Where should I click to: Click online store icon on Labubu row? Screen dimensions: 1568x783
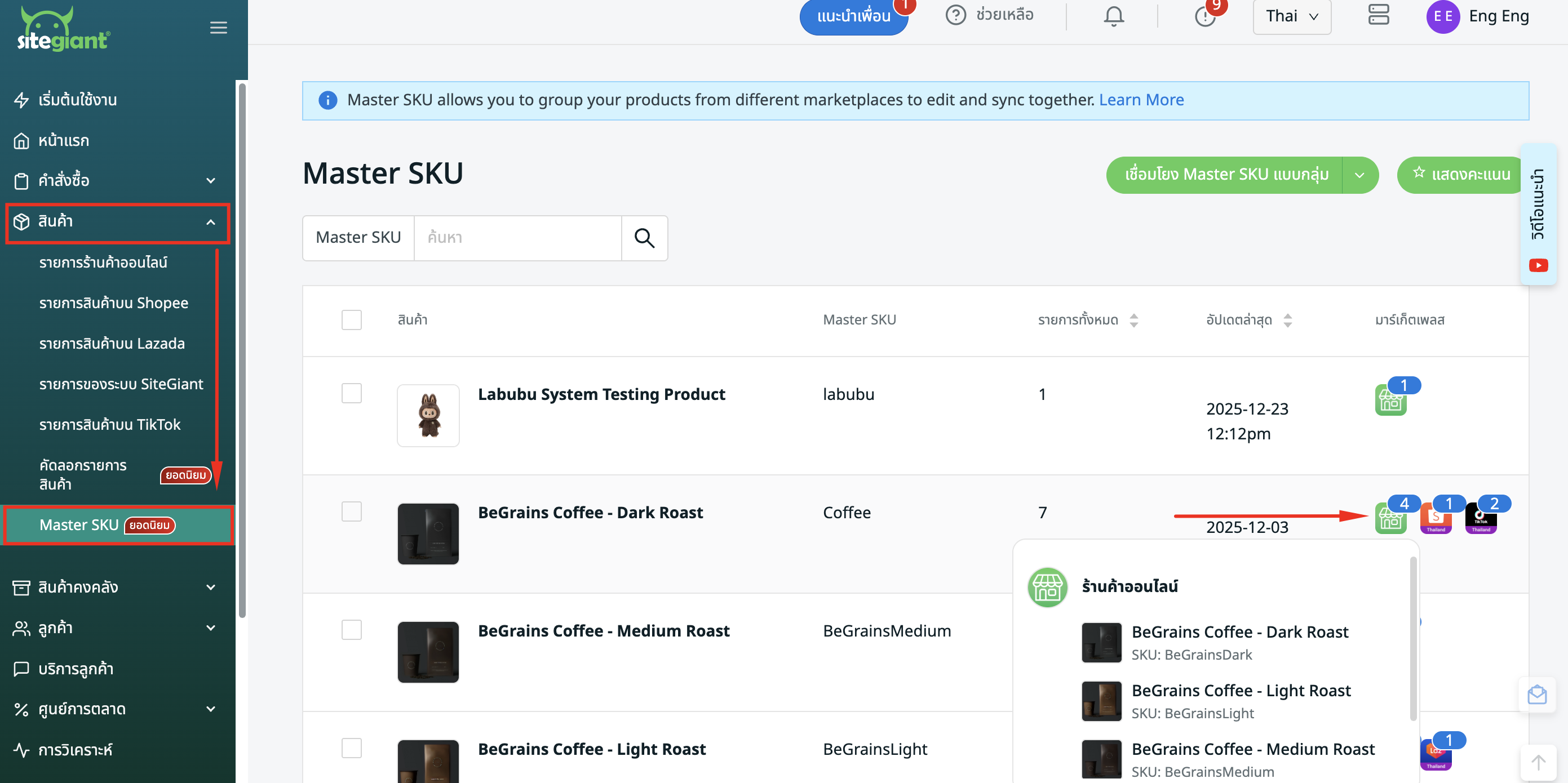point(1390,401)
